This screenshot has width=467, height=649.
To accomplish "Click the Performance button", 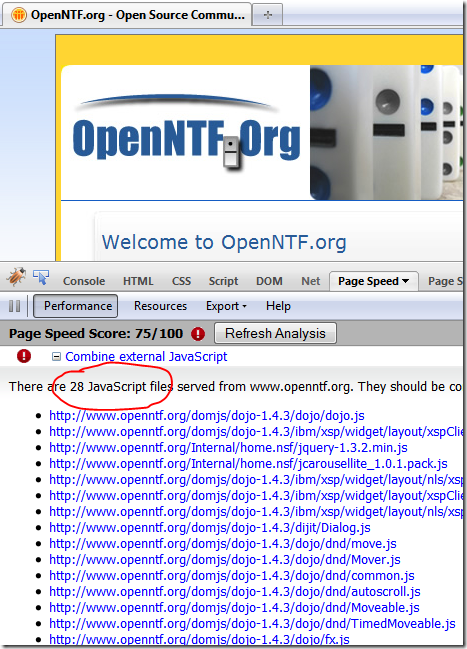I will coord(76,306).
